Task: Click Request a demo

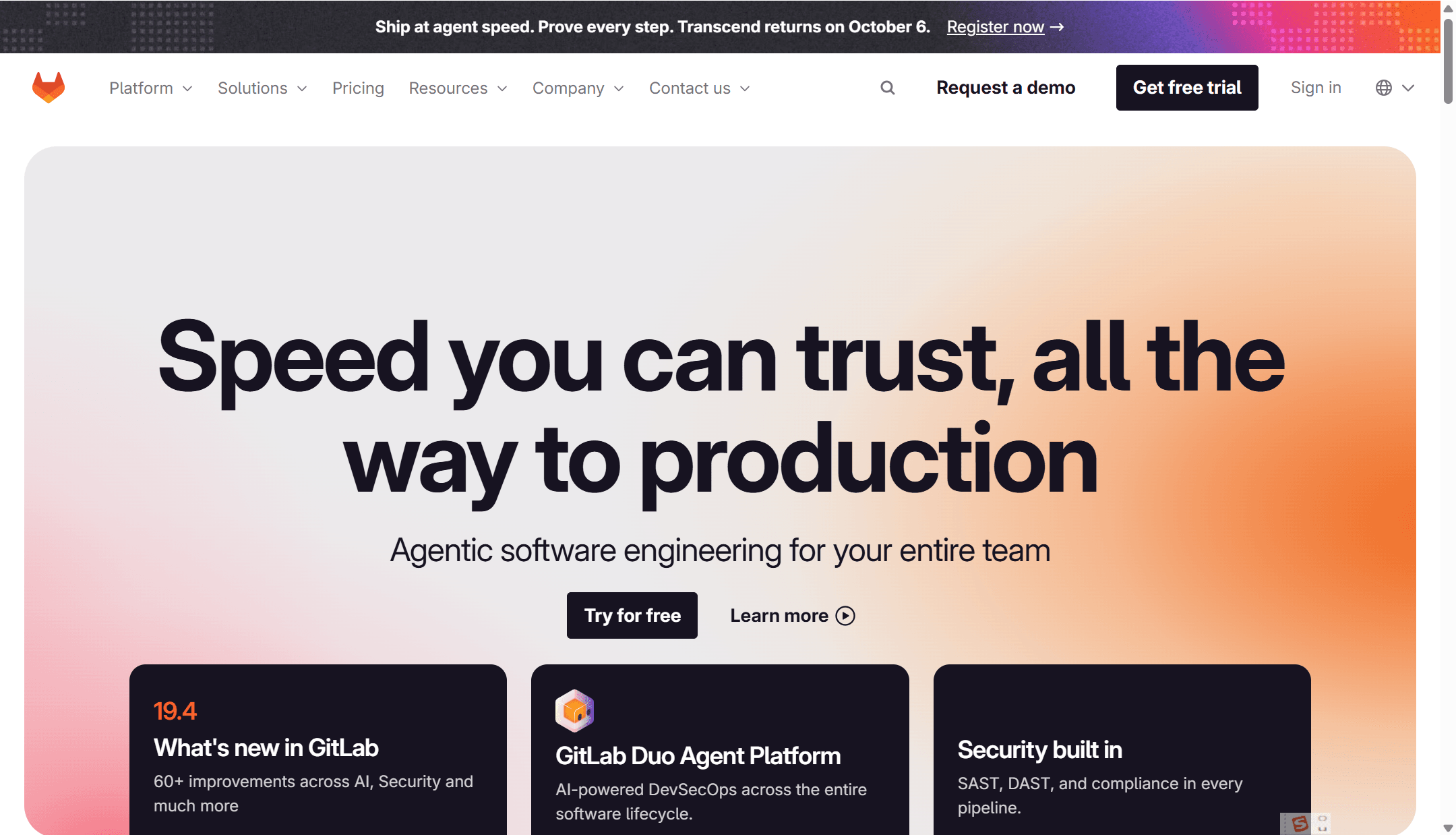Action: (x=1006, y=88)
